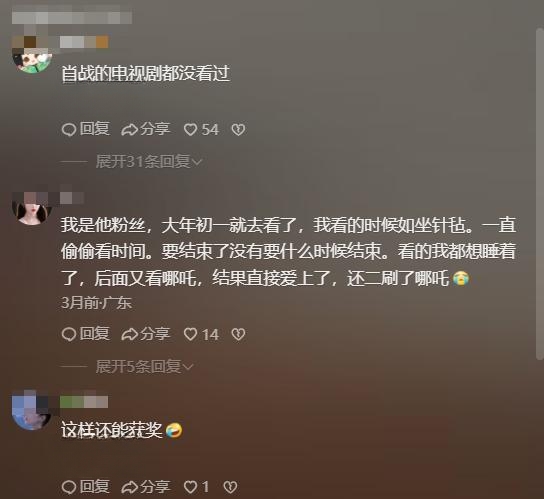Share the first comment via arrow icon
The image size is (544, 499).
[x=145, y=129]
